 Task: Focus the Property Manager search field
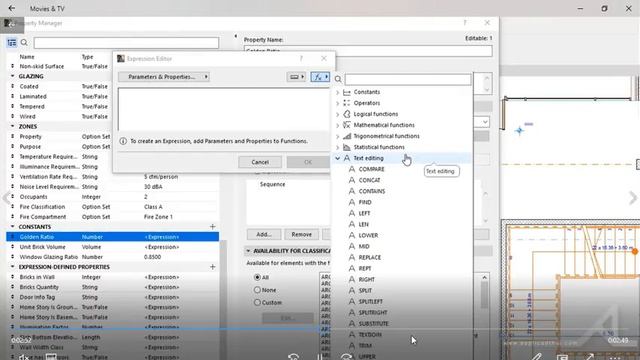[126, 42]
